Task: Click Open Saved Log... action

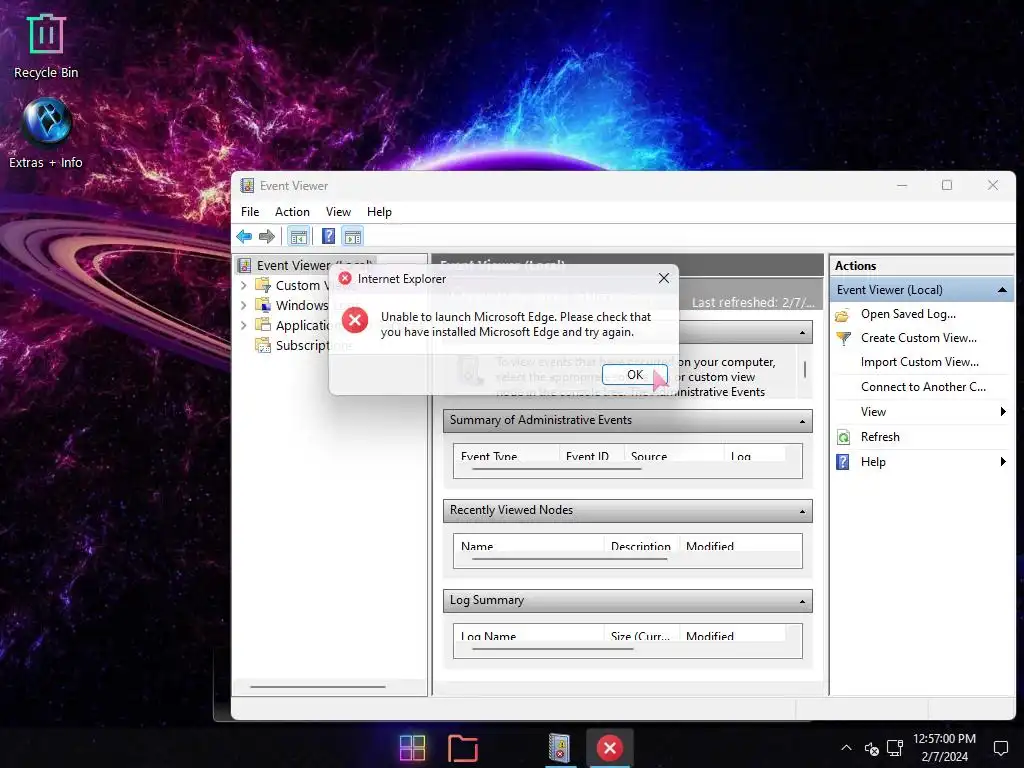Action: coord(908,314)
